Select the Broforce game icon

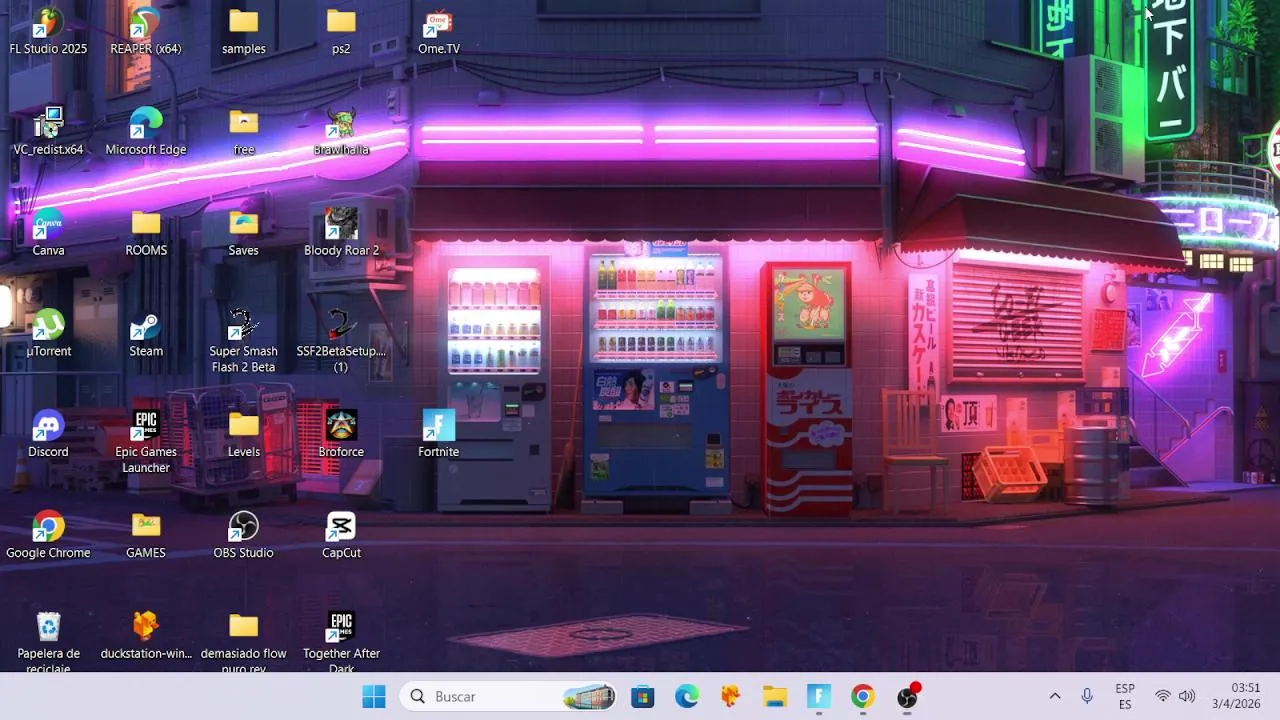click(341, 434)
